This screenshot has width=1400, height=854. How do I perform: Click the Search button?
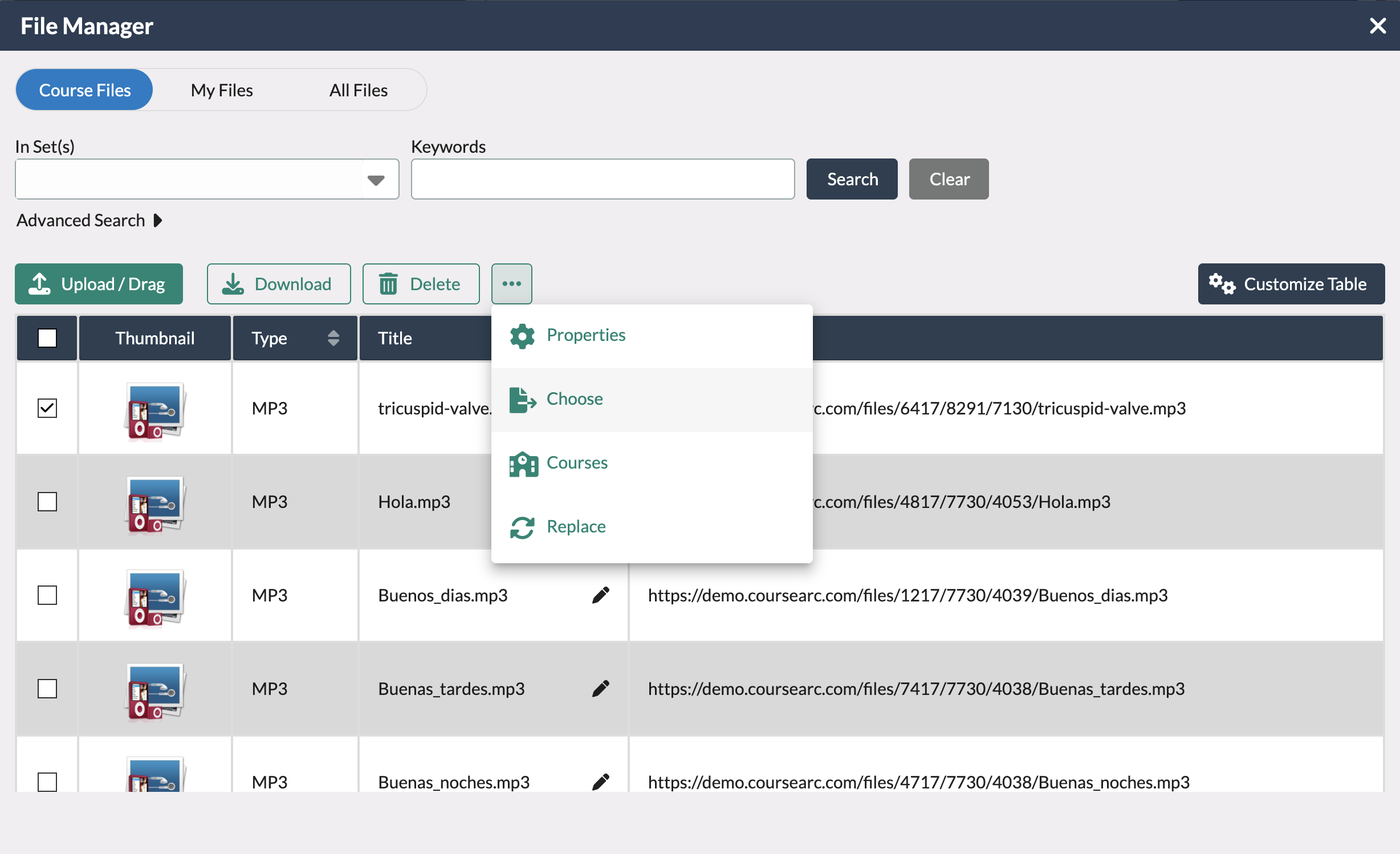click(x=852, y=179)
